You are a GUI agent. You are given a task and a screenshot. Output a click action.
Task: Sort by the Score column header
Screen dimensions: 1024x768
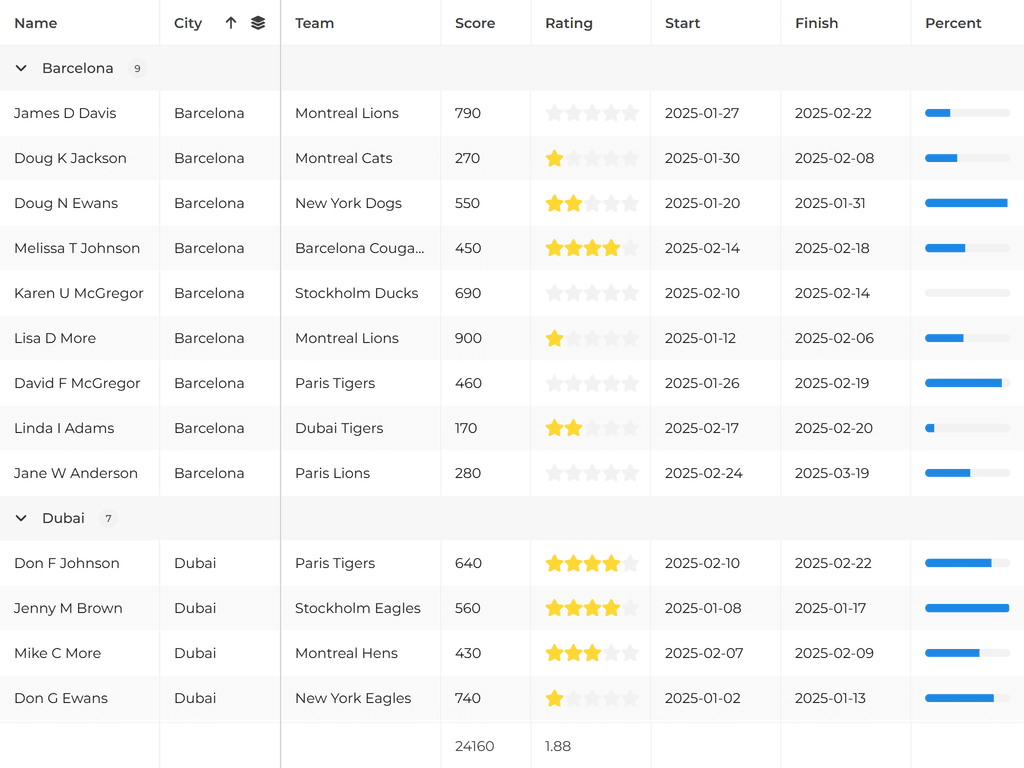pyautogui.click(x=475, y=23)
